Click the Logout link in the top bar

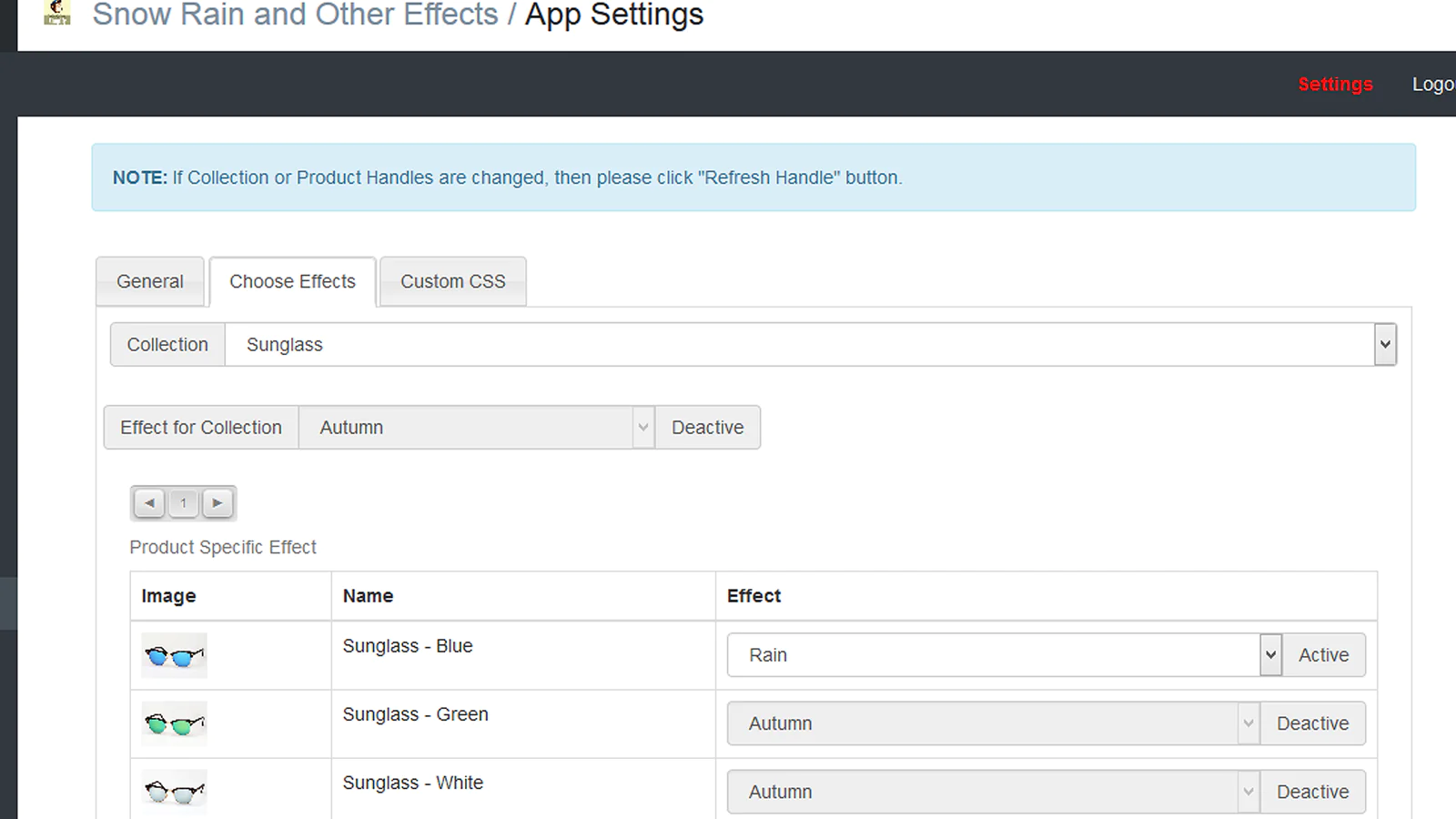pos(1433,84)
